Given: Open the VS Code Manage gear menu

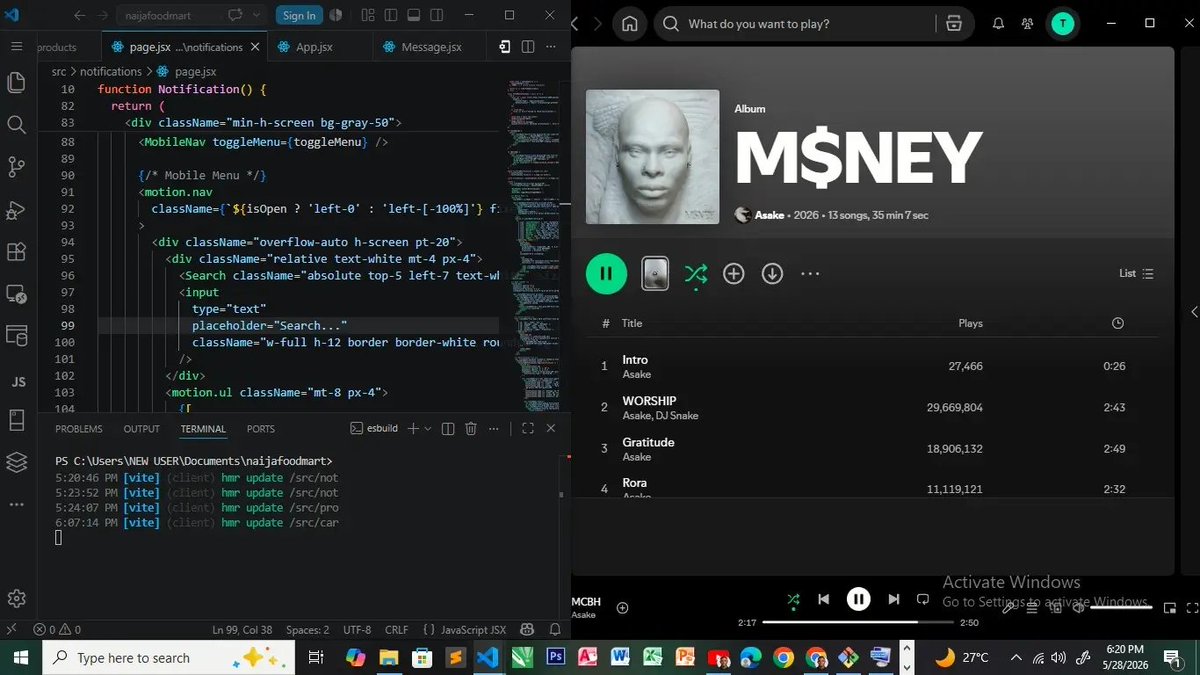Looking at the screenshot, I should (x=16, y=598).
